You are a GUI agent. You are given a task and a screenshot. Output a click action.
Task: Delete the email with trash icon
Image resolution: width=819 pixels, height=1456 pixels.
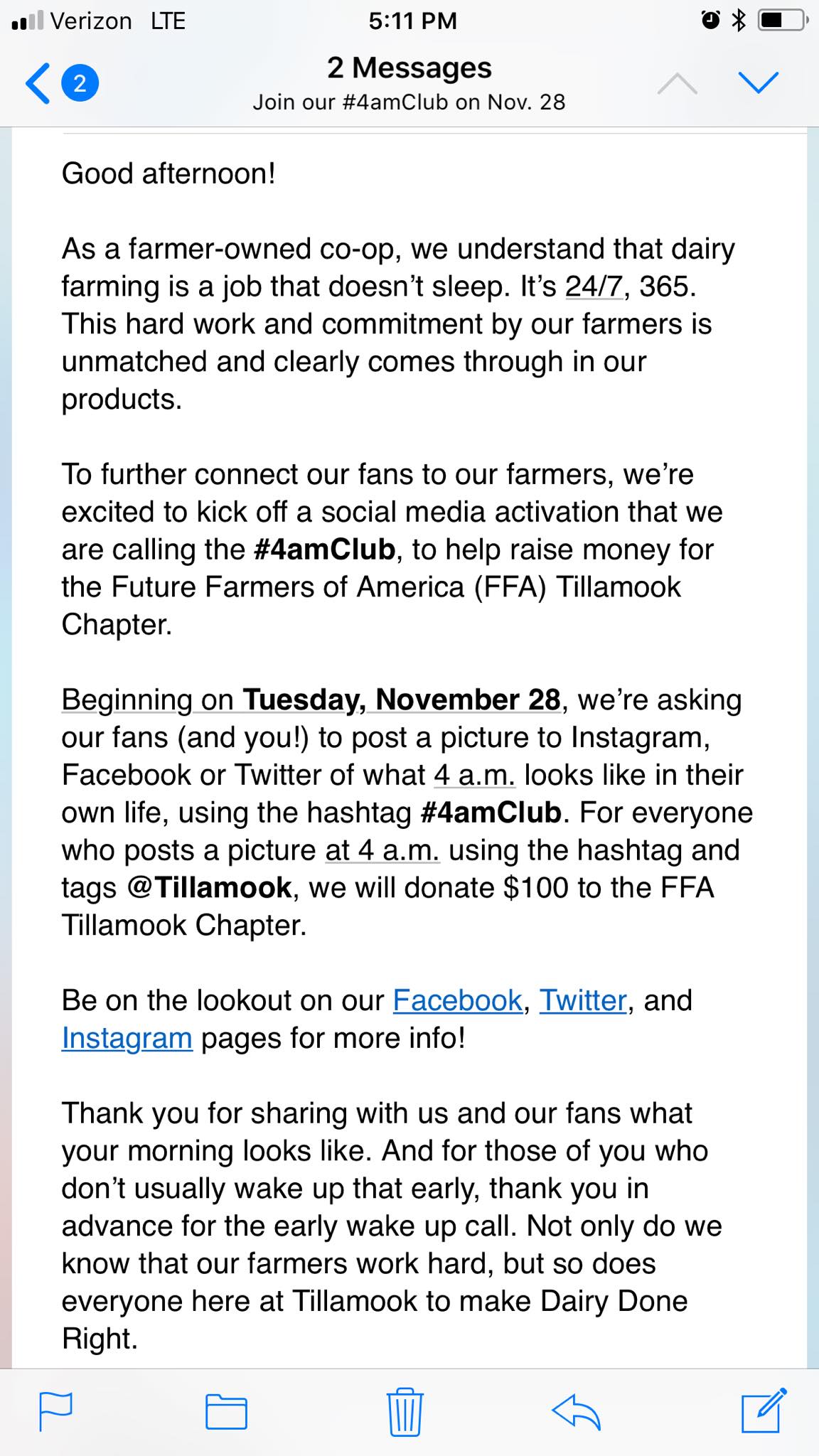pos(406,1410)
